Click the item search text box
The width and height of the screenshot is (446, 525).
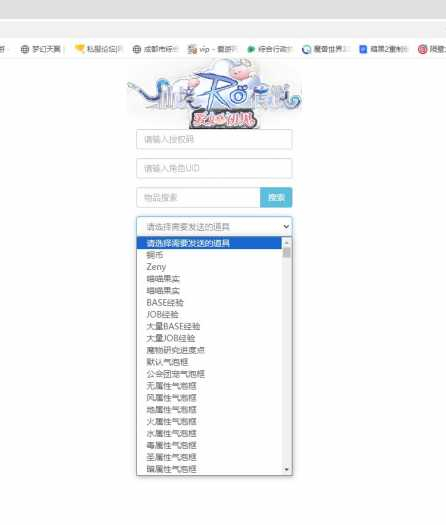(198, 198)
